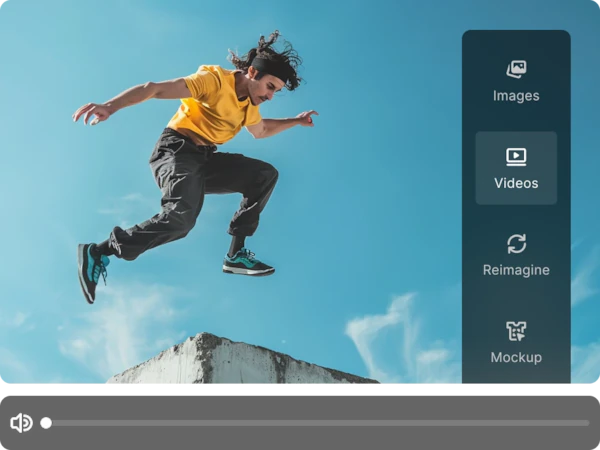Click the Reimagine circular arrows icon

(x=516, y=243)
